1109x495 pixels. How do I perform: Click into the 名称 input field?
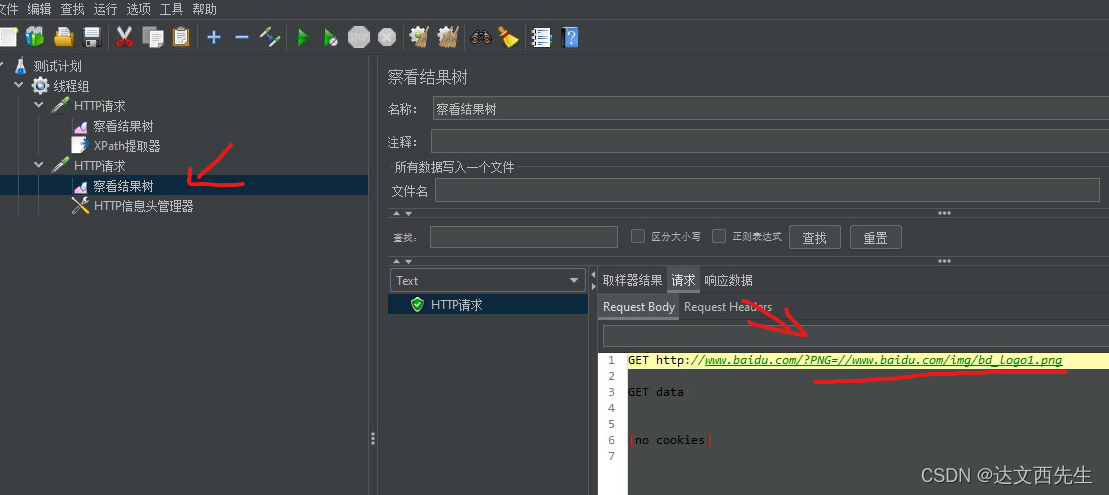[x=770, y=110]
